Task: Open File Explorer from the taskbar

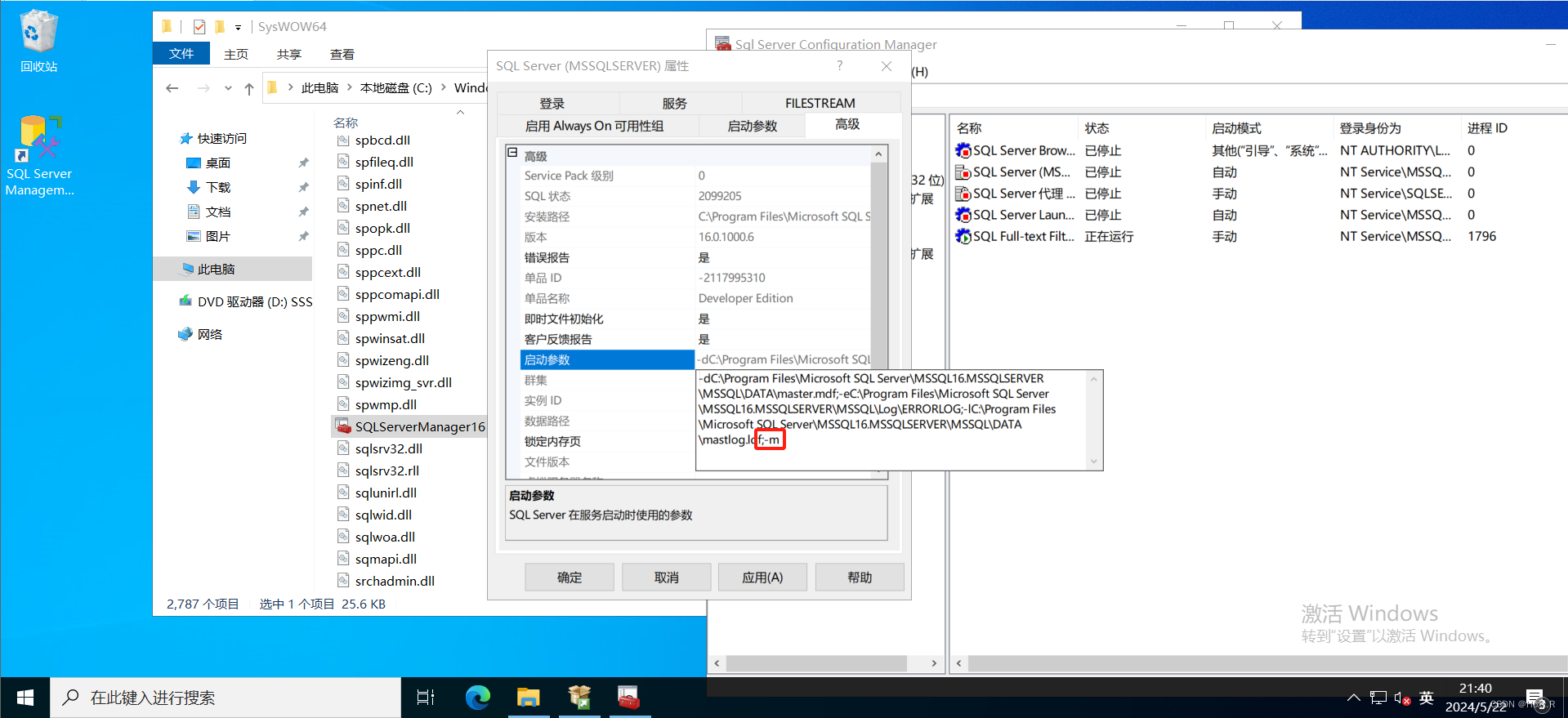Action: [529, 698]
